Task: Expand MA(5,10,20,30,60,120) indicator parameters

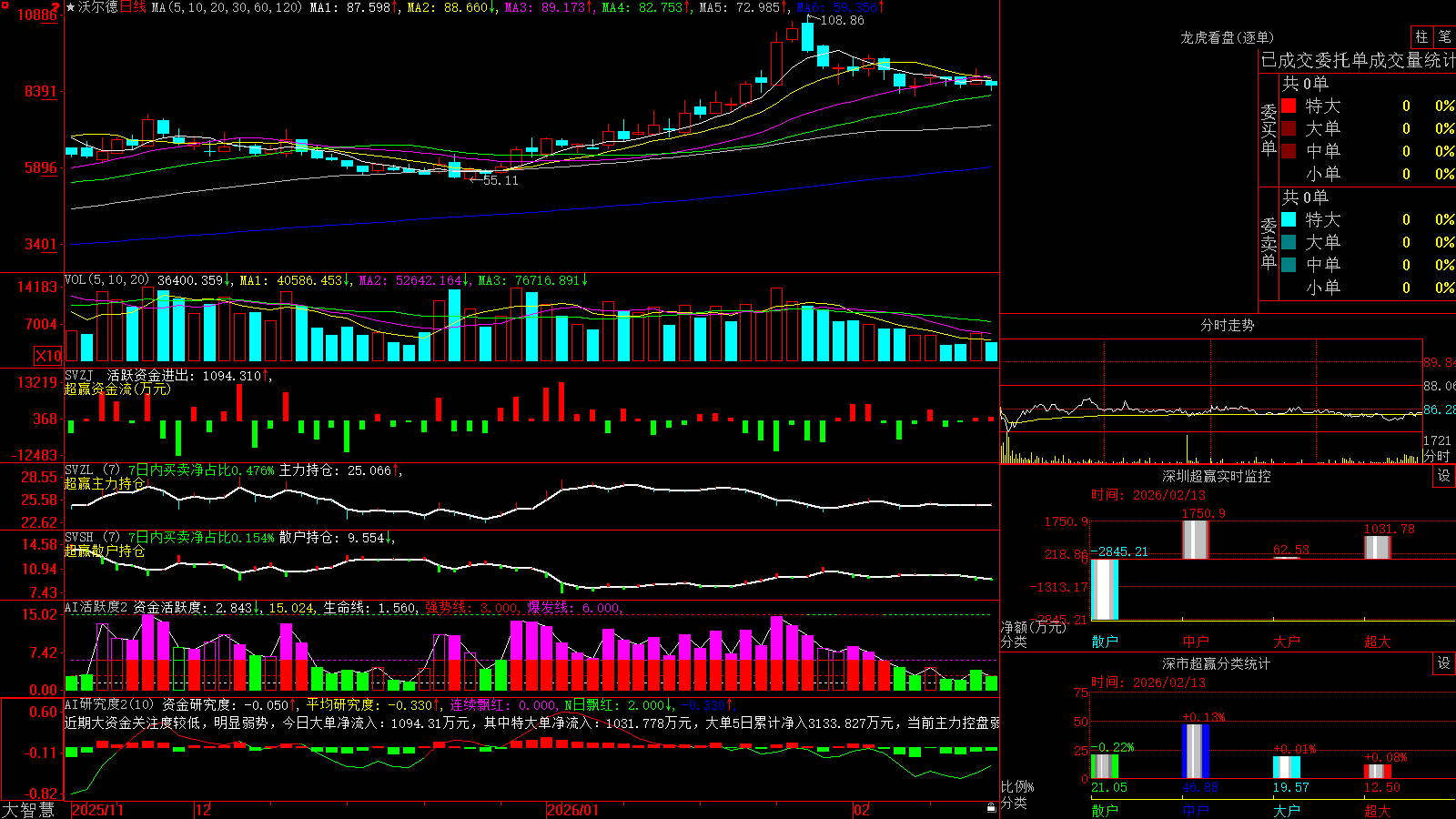Action: coord(226,7)
